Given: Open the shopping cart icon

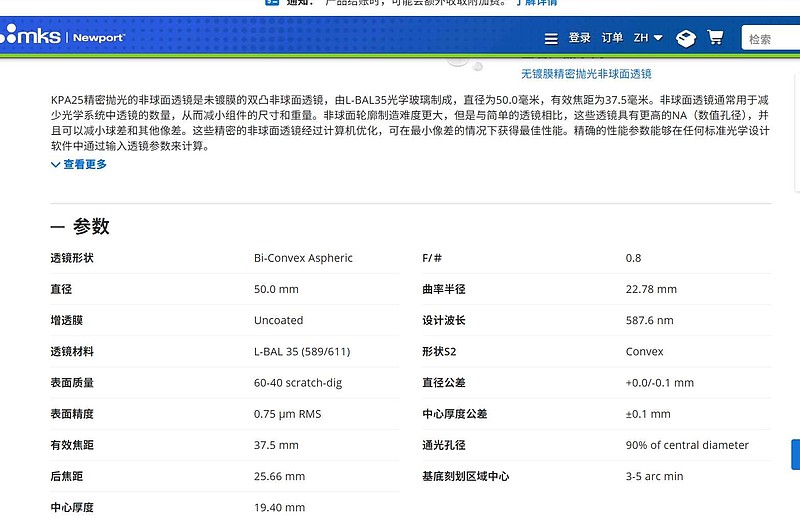Looking at the screenshot, I should [x=715, y=37].
